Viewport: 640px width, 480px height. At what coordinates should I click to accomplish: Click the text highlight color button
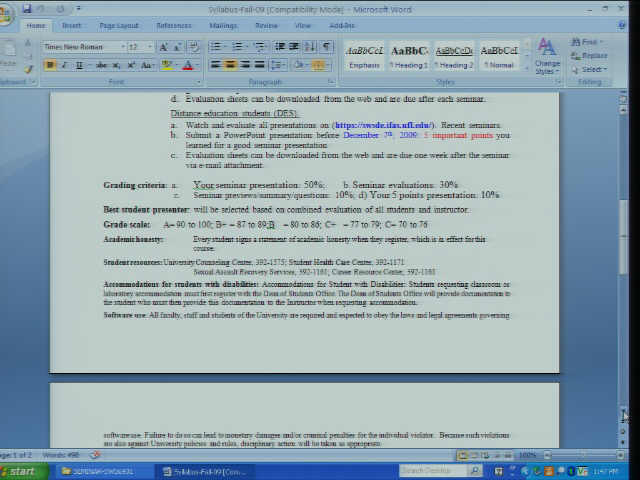pyautogui.click(x=166, y=65)
